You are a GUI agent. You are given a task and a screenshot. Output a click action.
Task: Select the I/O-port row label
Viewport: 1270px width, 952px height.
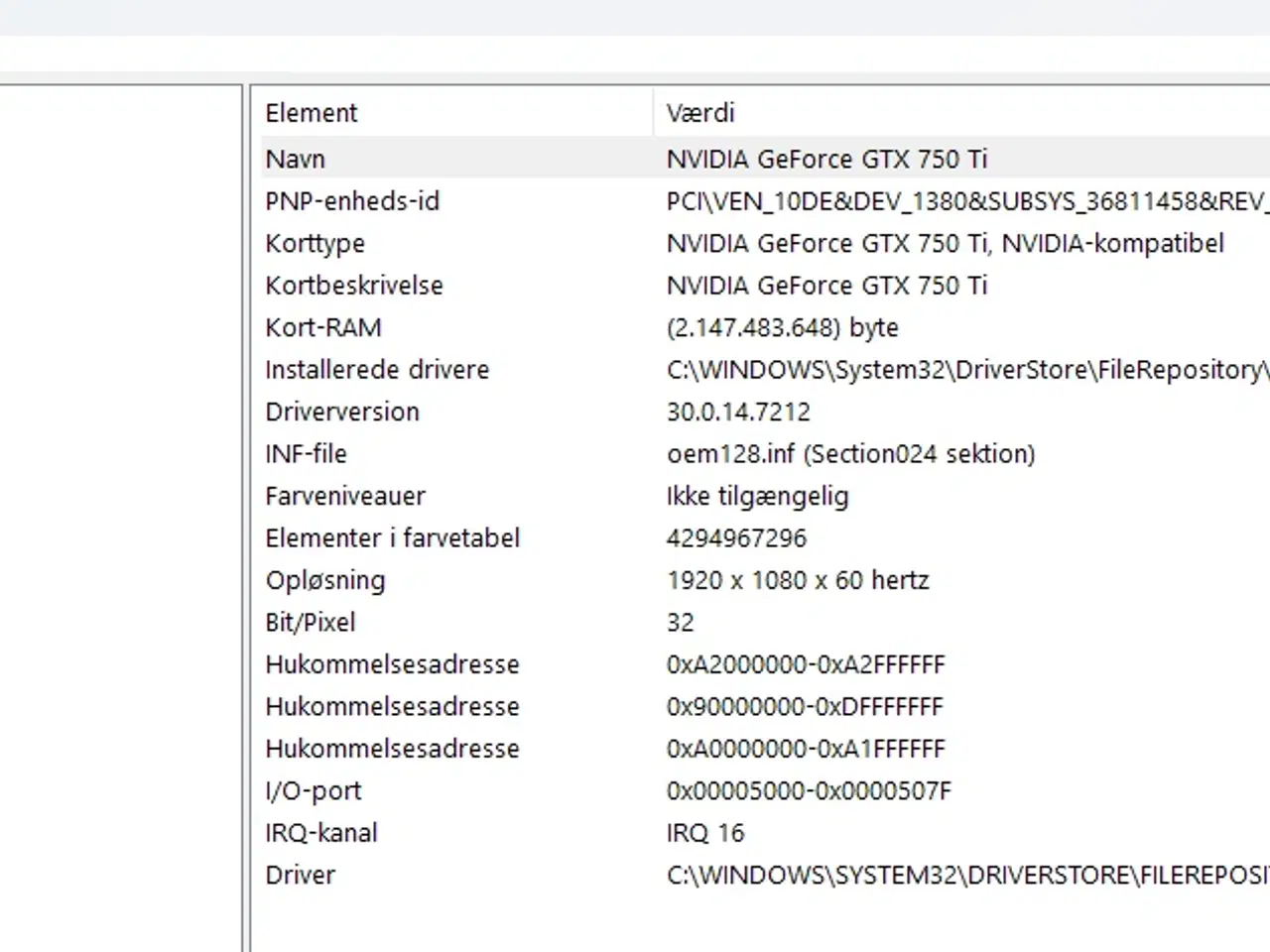point(313,791)
